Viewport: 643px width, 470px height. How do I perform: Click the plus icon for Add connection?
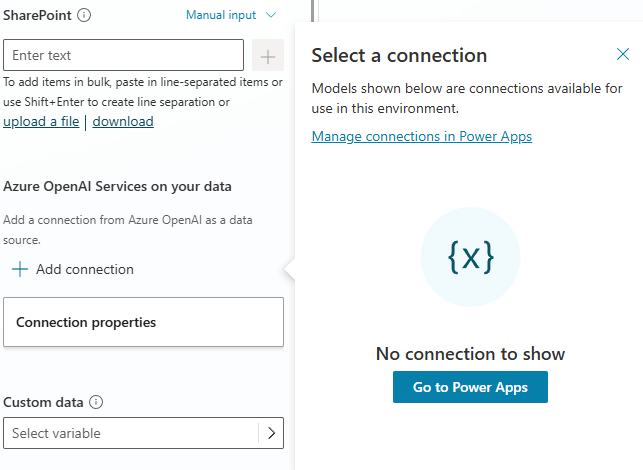tap(20, 269)
